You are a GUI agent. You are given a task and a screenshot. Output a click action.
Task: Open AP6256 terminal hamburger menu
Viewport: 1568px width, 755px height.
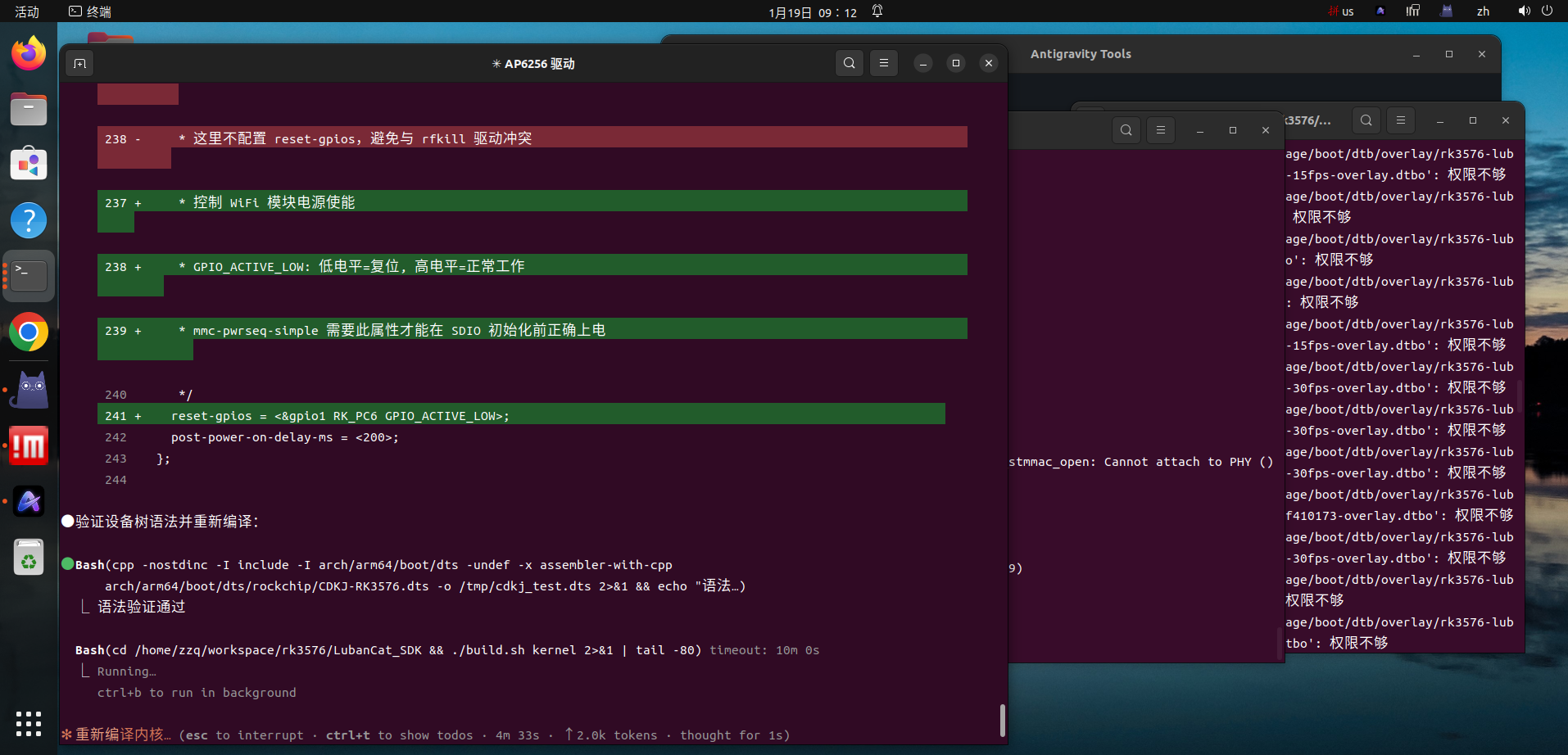click(x=884, y=63)
